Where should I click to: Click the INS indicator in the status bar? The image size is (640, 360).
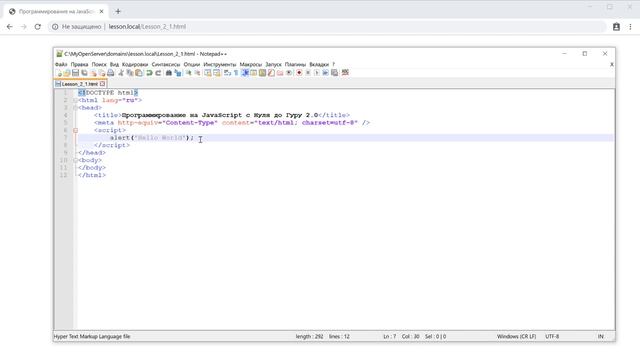600,336
